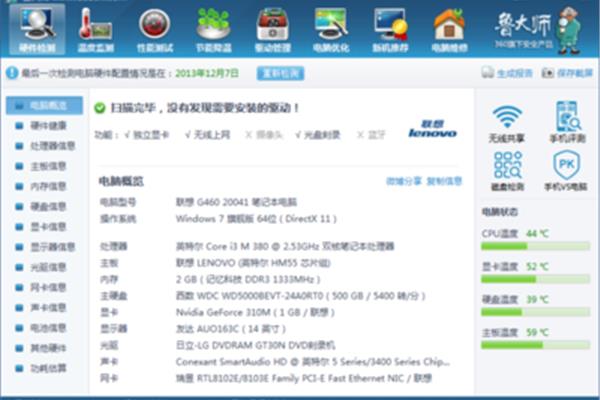
Task: Click the 生成报告 generate report link
Action: coord(514,73)
